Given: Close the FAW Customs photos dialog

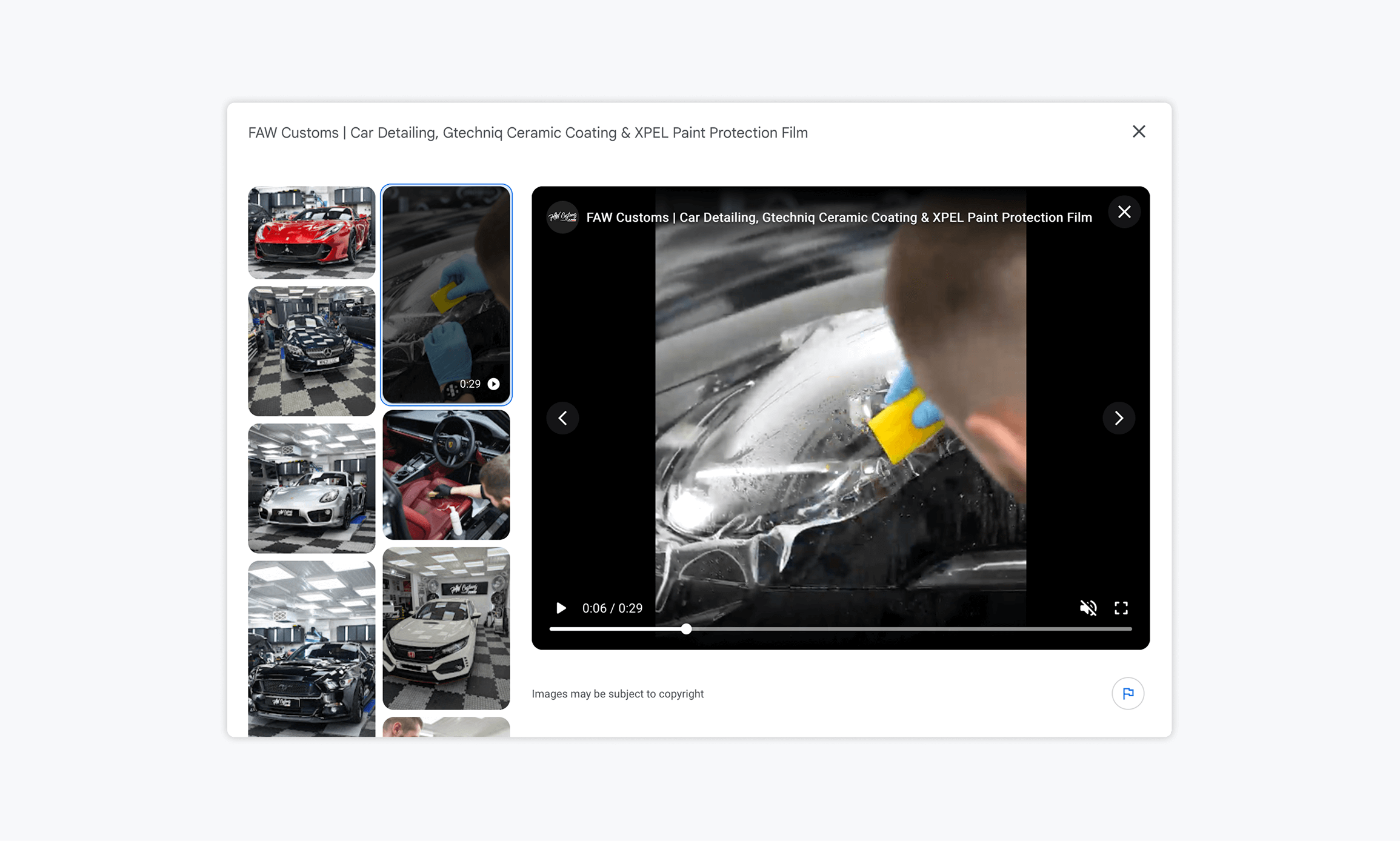Looking at the screenshot, I should [1139, 131].
